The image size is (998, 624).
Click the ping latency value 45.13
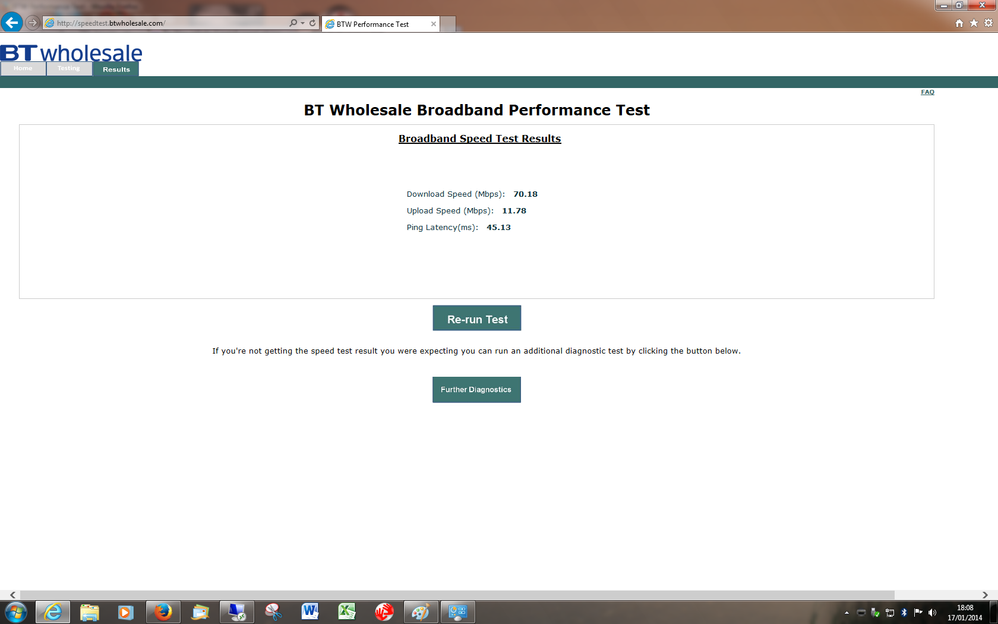(498, 227)
